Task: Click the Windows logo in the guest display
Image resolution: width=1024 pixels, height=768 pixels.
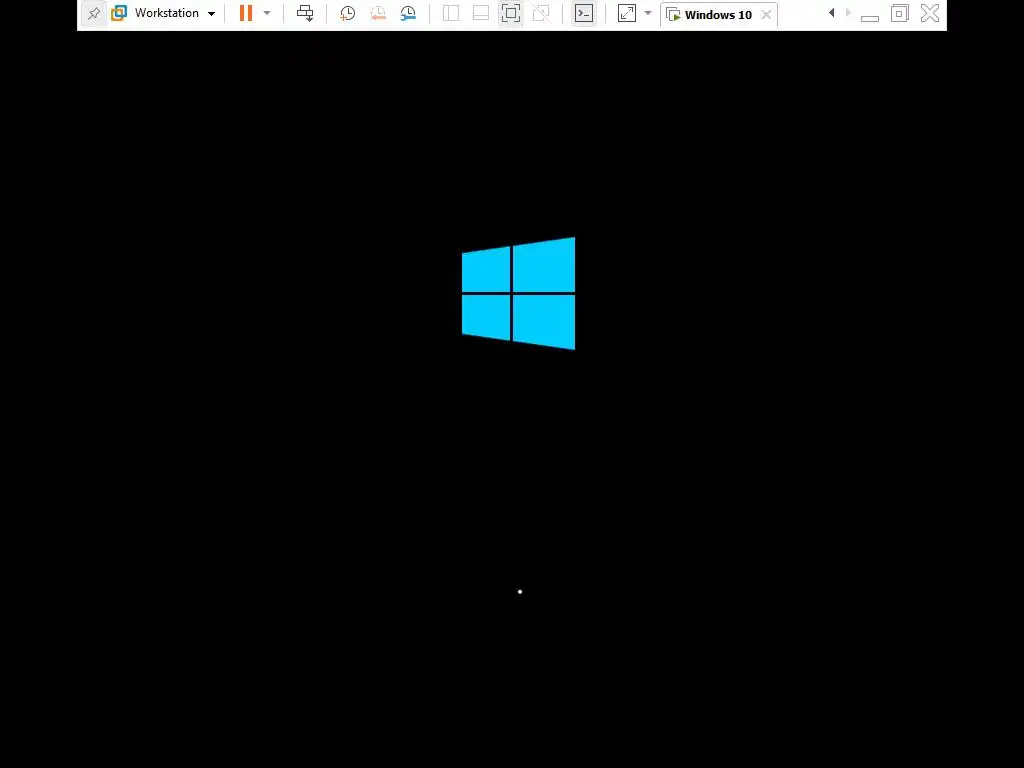Action: (519, 293)
